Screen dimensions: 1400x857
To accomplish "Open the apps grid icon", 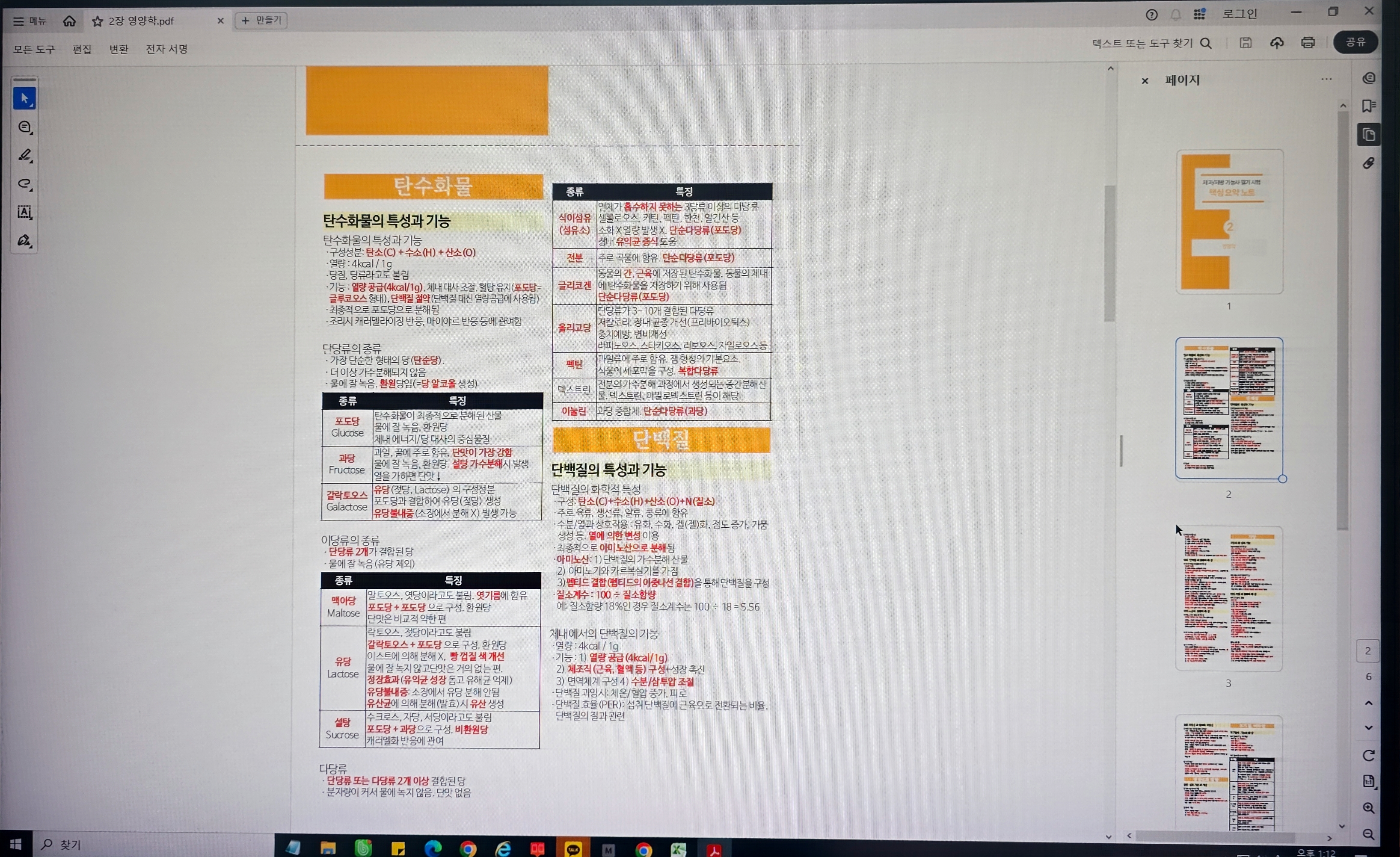I will click(x=1199, y=14).
